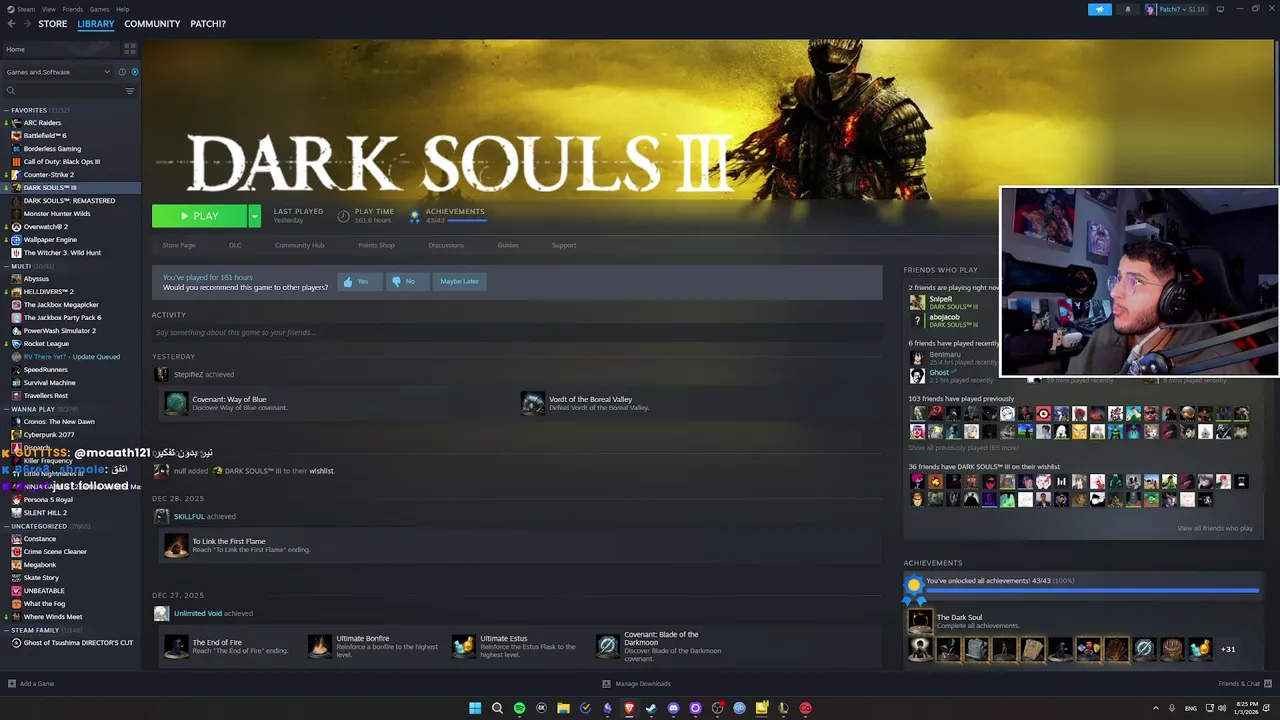1280x720 pixels.
Task: Open Points Shop link
Action: pos(376,245)
